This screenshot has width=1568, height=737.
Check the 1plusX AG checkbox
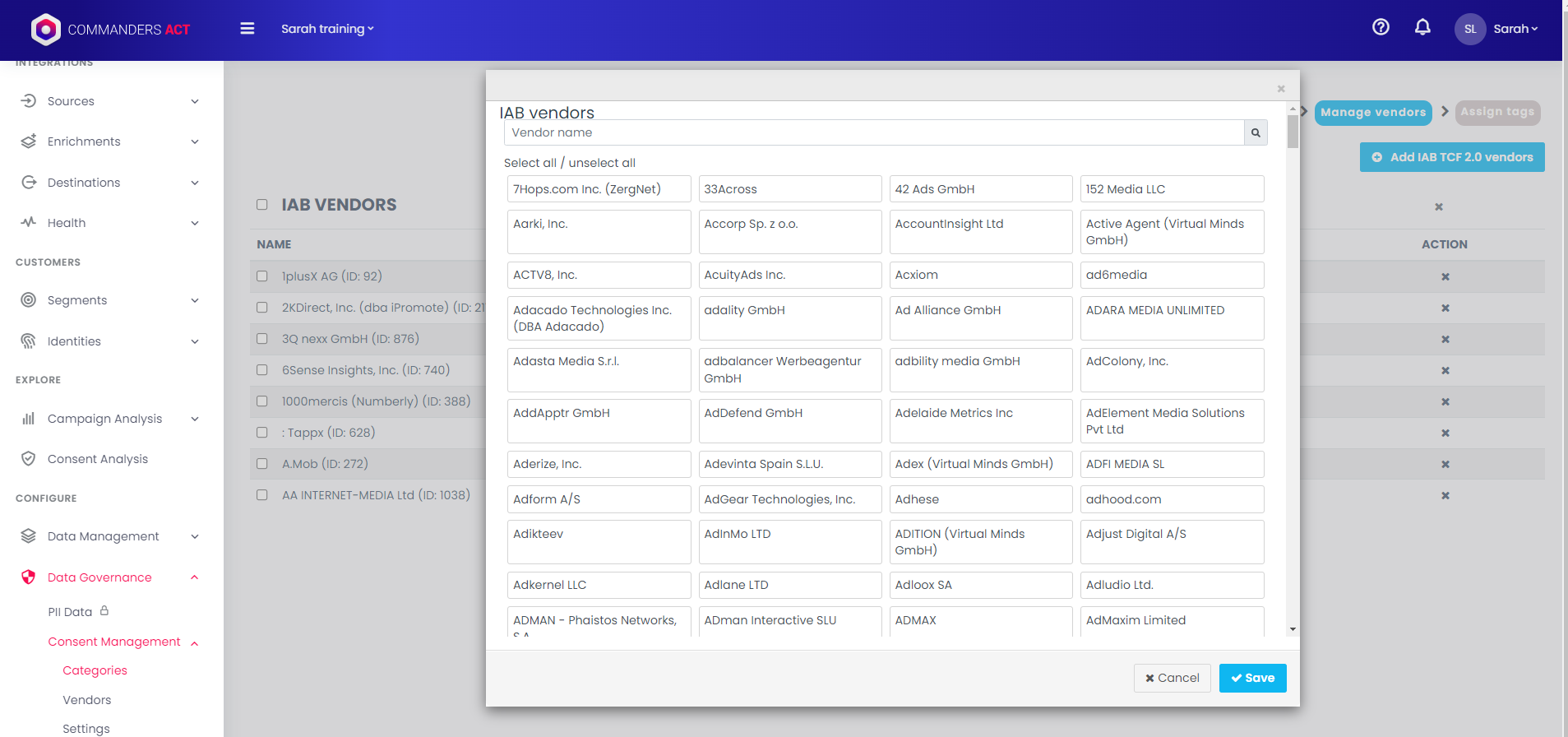tap(262, 276)
